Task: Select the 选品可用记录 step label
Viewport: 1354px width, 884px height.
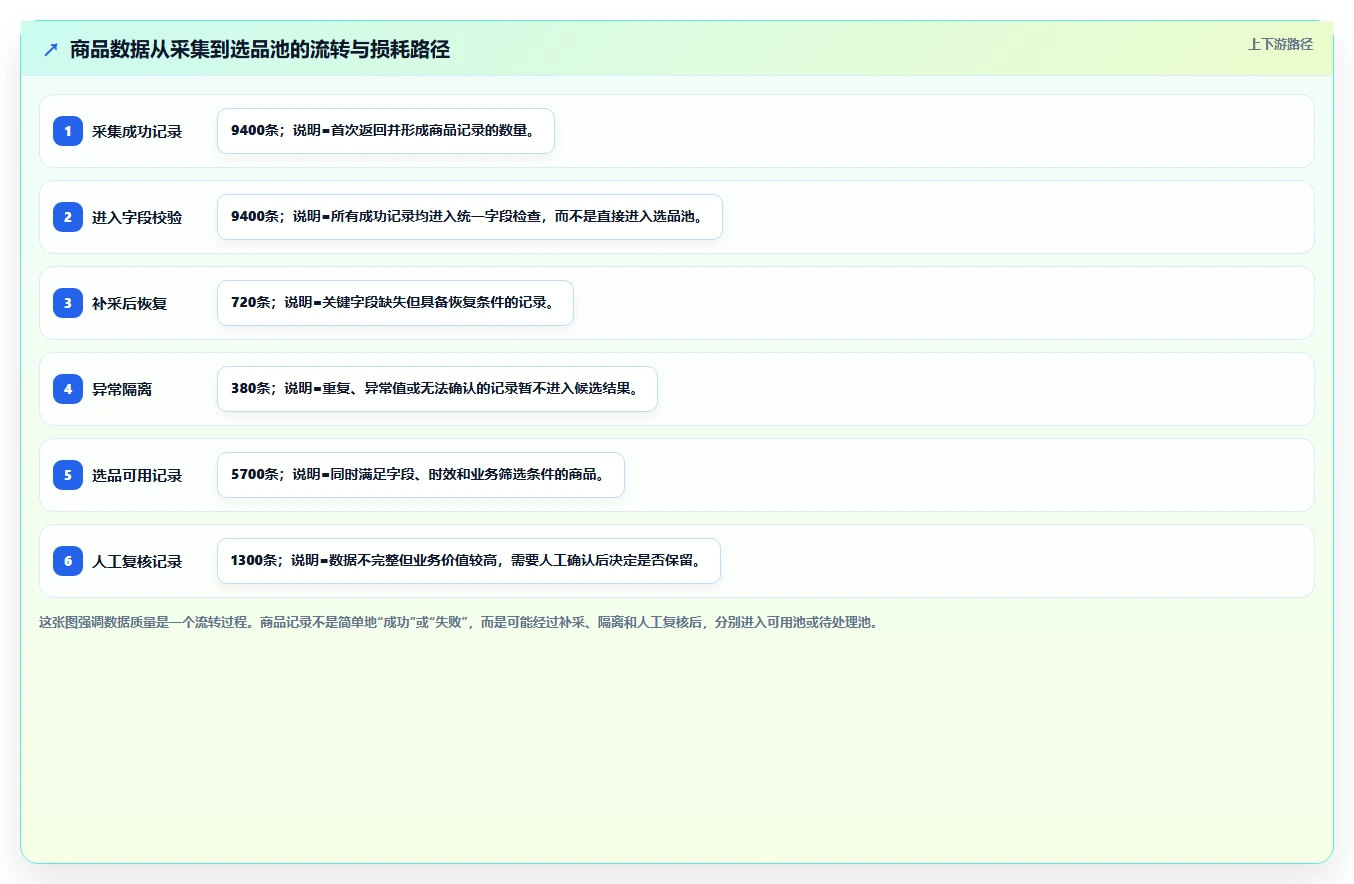Action: pos(137,475)
